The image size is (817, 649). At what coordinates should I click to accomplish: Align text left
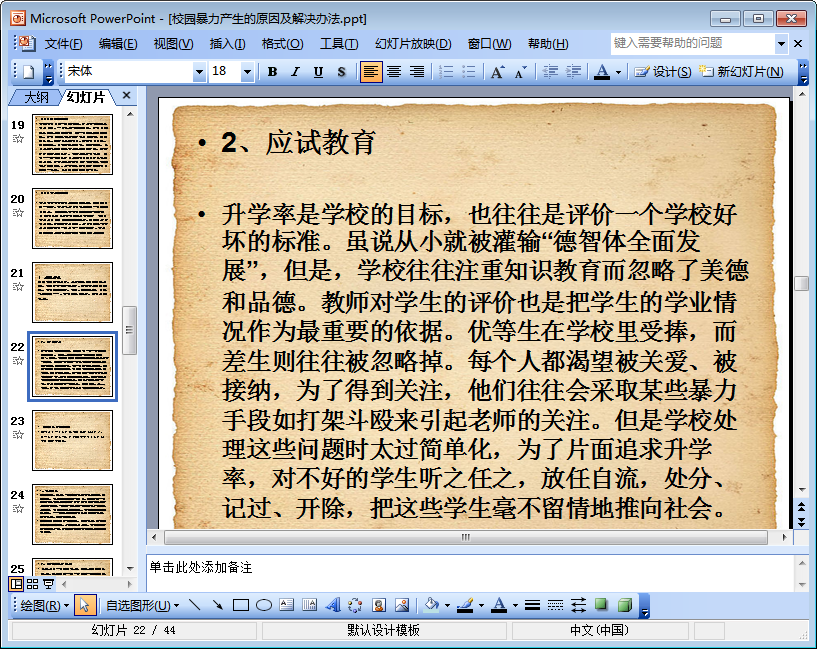[x=370, y=72]
